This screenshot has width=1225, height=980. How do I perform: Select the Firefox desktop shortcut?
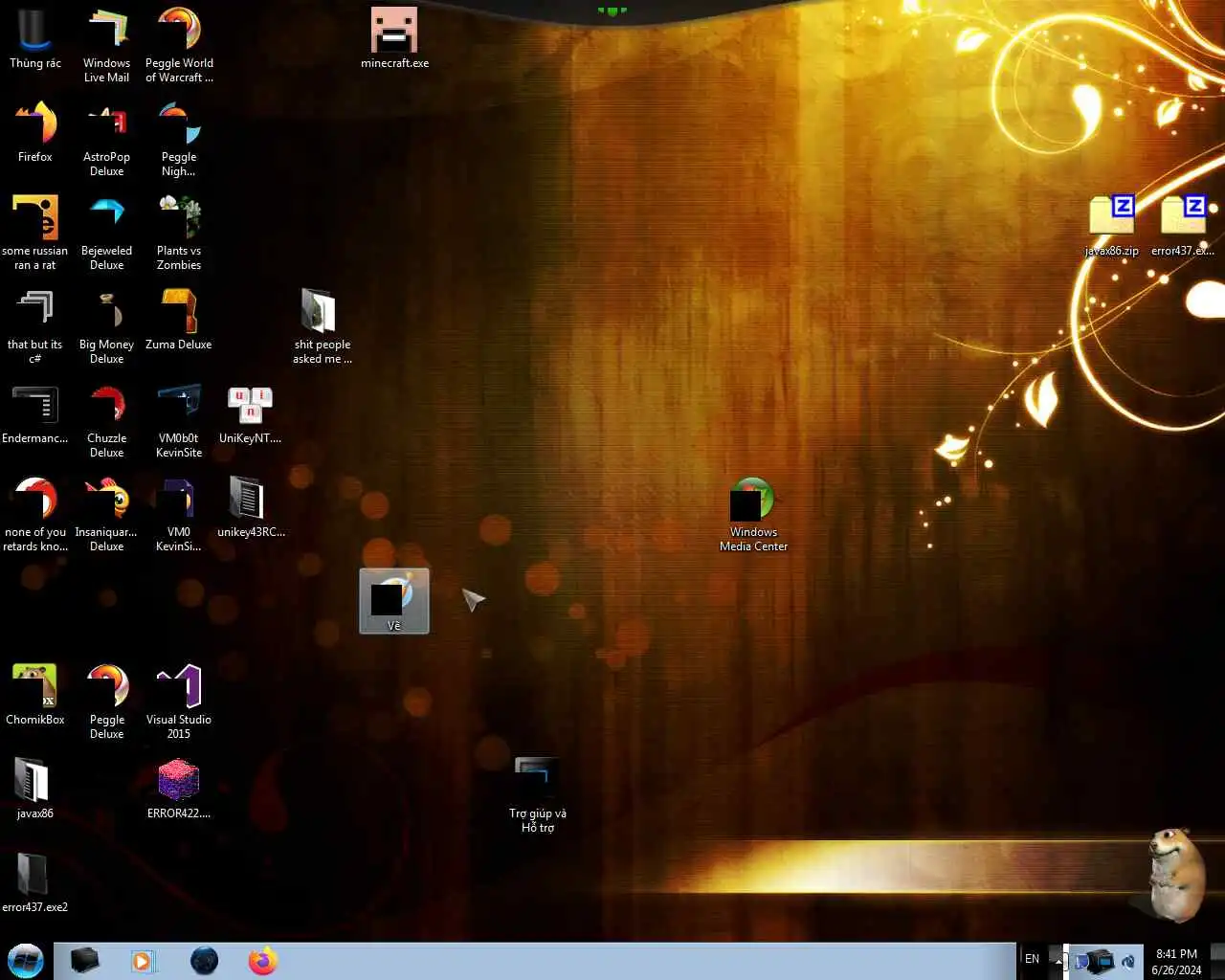(x=35, y=132)
